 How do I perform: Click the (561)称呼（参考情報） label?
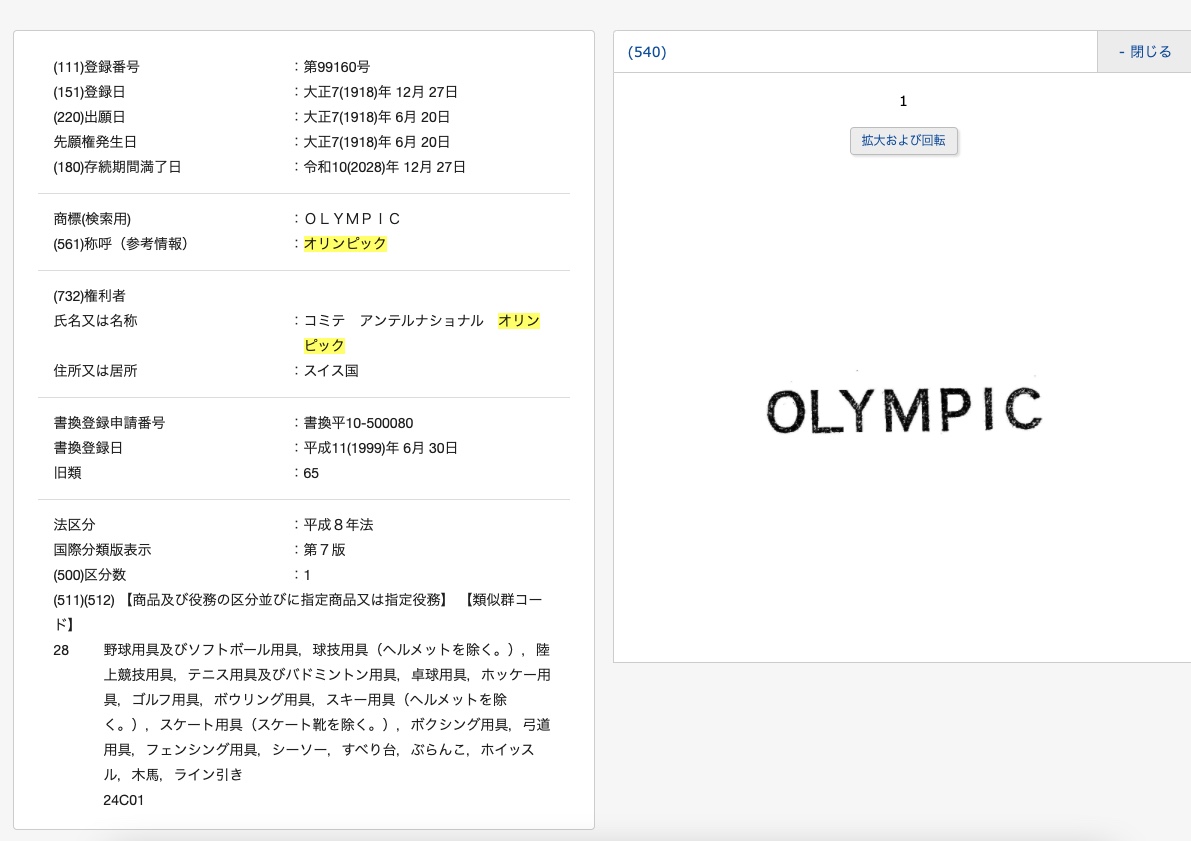[x=121, y=244]
